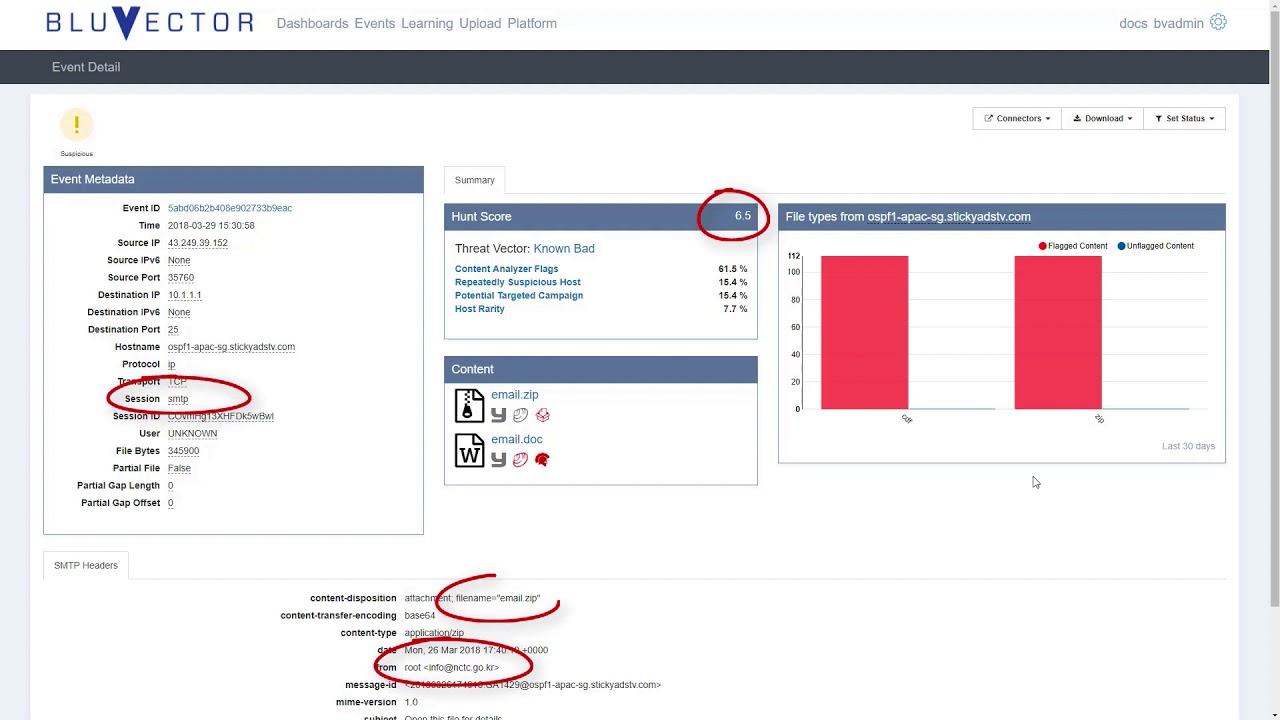This screenshot has height=720, width=1280.
Task: Click the User value UNKNOWN
Action: point(192,434)
